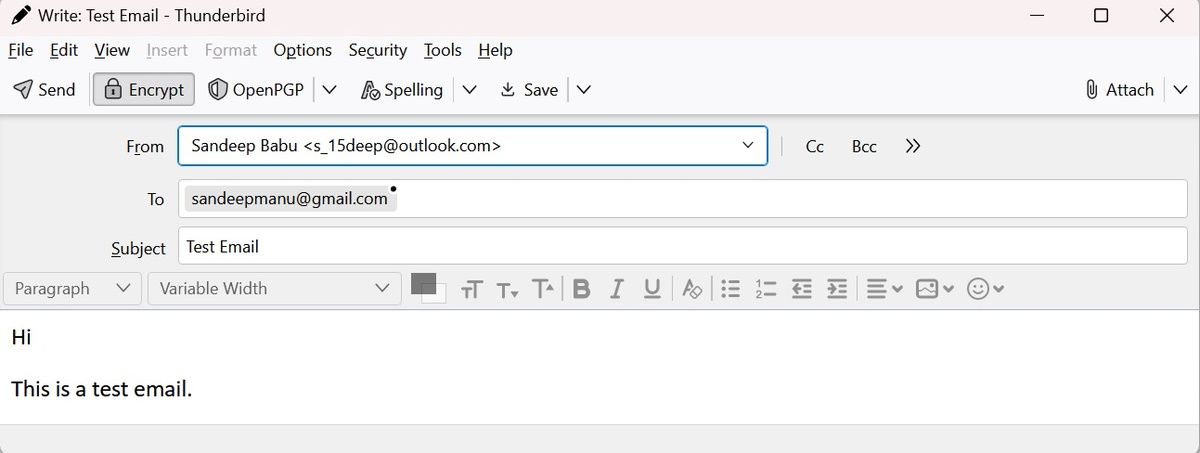Attach a file with the paperclip

click(1120, 90)
